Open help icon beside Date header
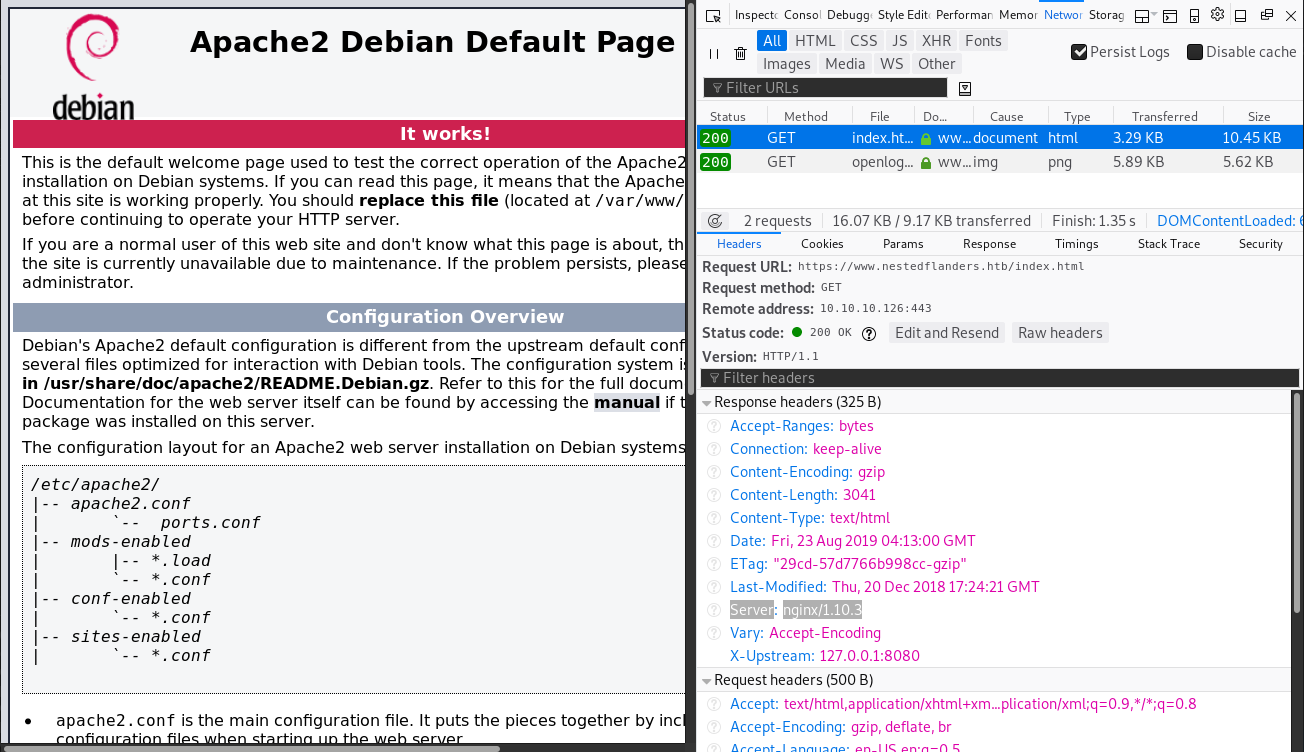This screenshot has height=752, width=1304. (x=714, y=541)
